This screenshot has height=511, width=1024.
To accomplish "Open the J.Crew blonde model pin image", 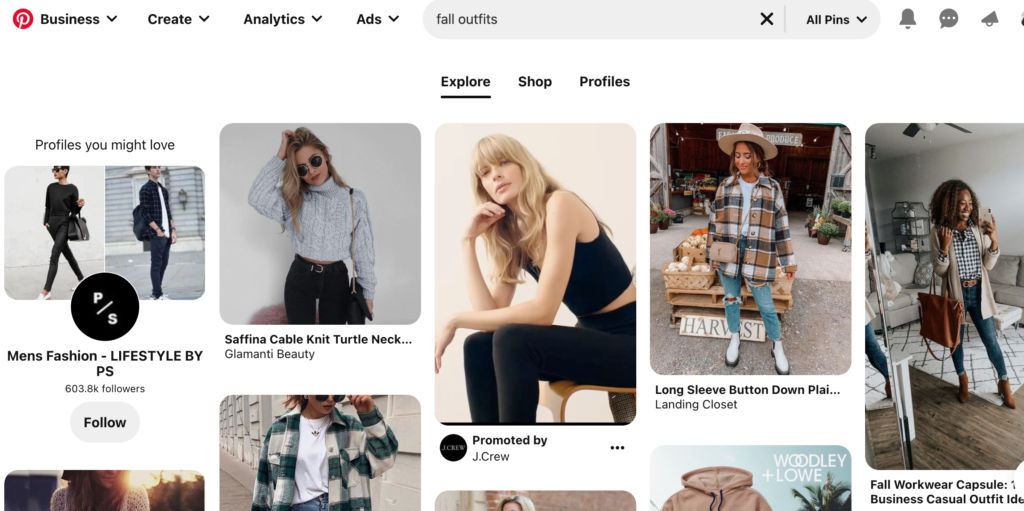I will click(536, 274).
